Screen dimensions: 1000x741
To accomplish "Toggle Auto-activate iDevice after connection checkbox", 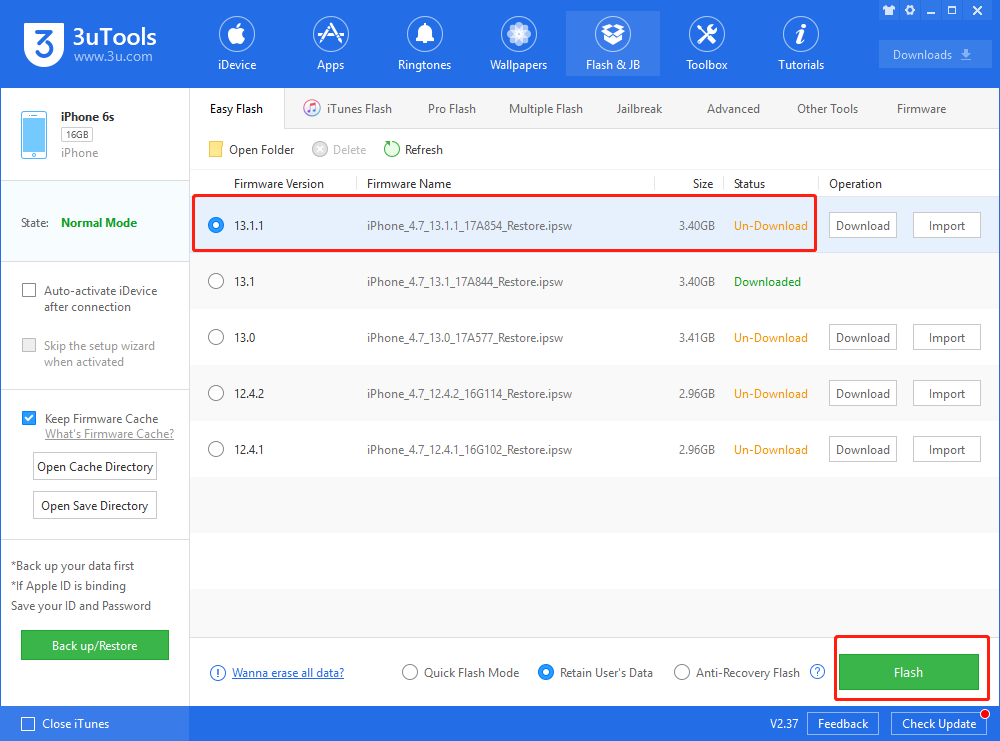I will [29, 290].
